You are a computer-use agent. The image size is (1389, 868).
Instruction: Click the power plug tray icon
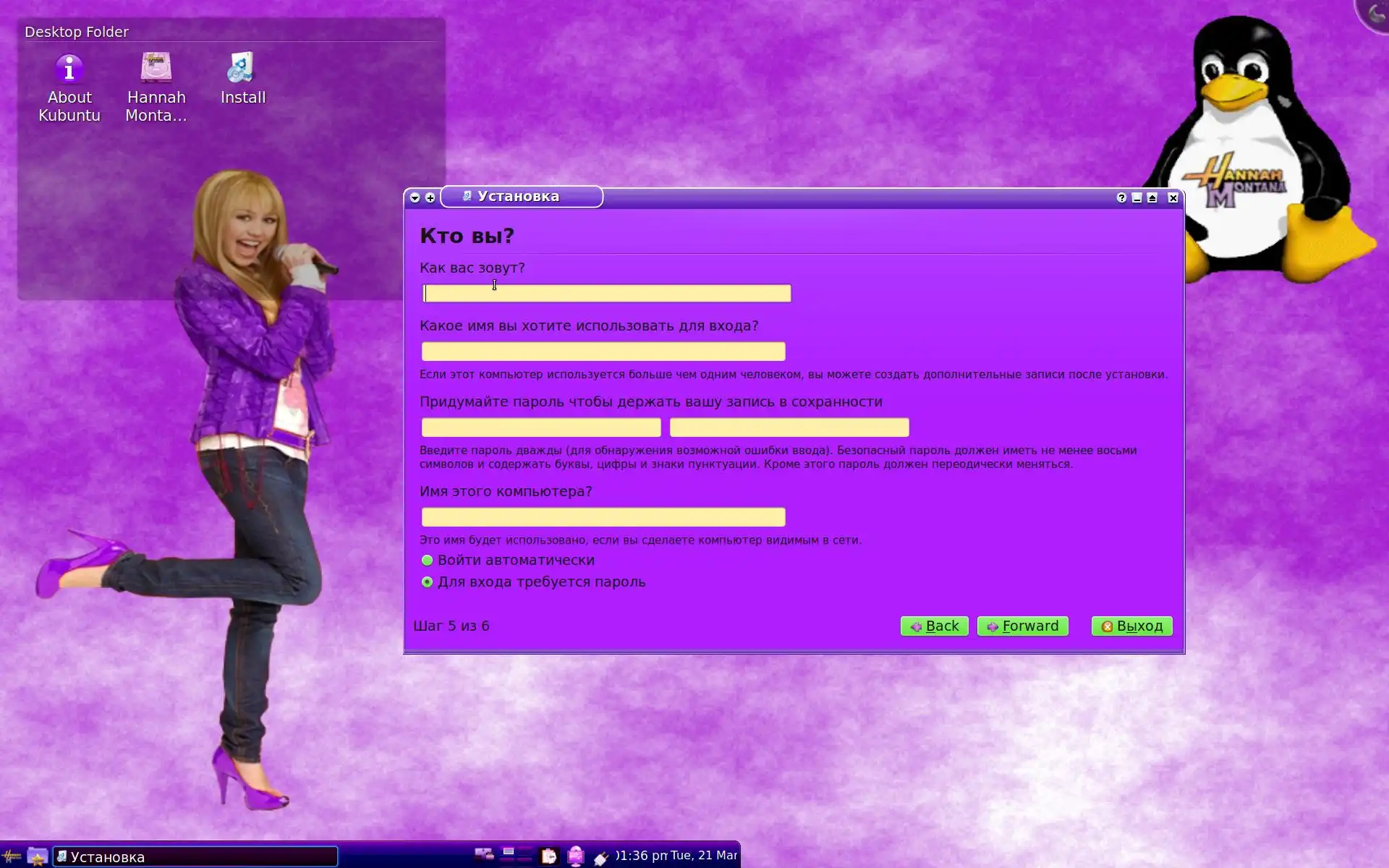click(601, 858)
